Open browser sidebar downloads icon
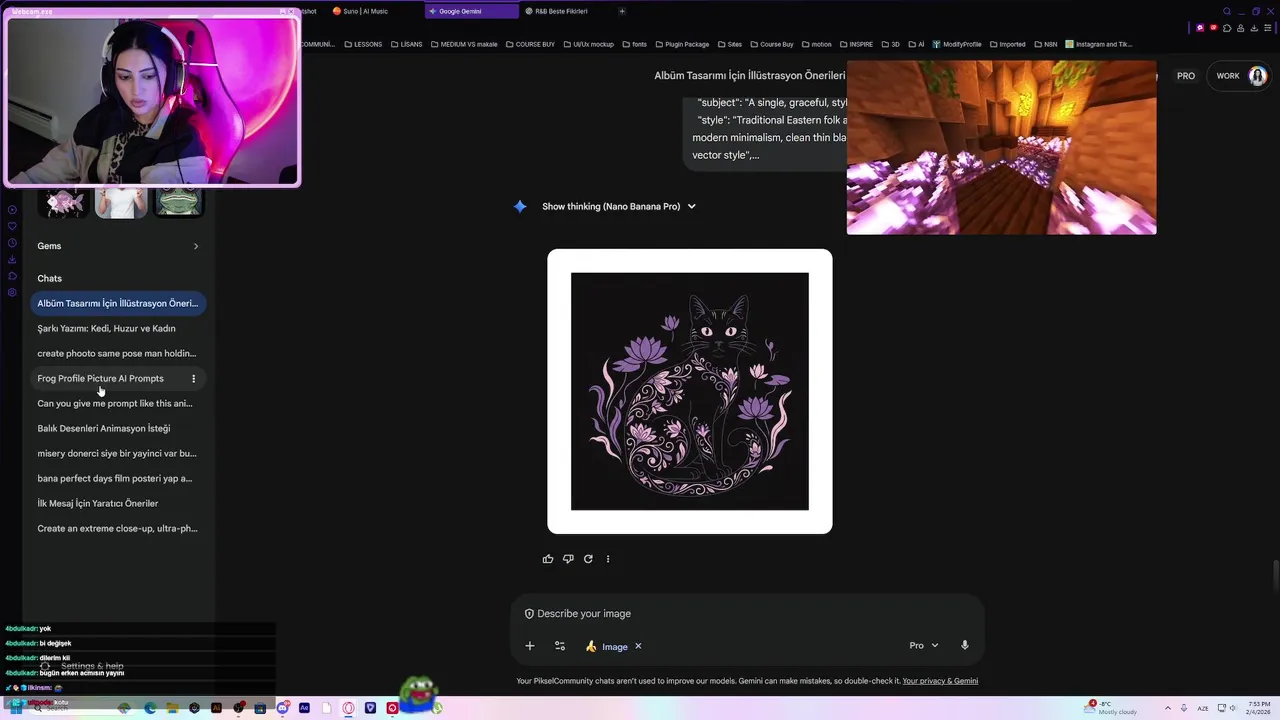This screenshot has width=1280, height=720. 12,260
